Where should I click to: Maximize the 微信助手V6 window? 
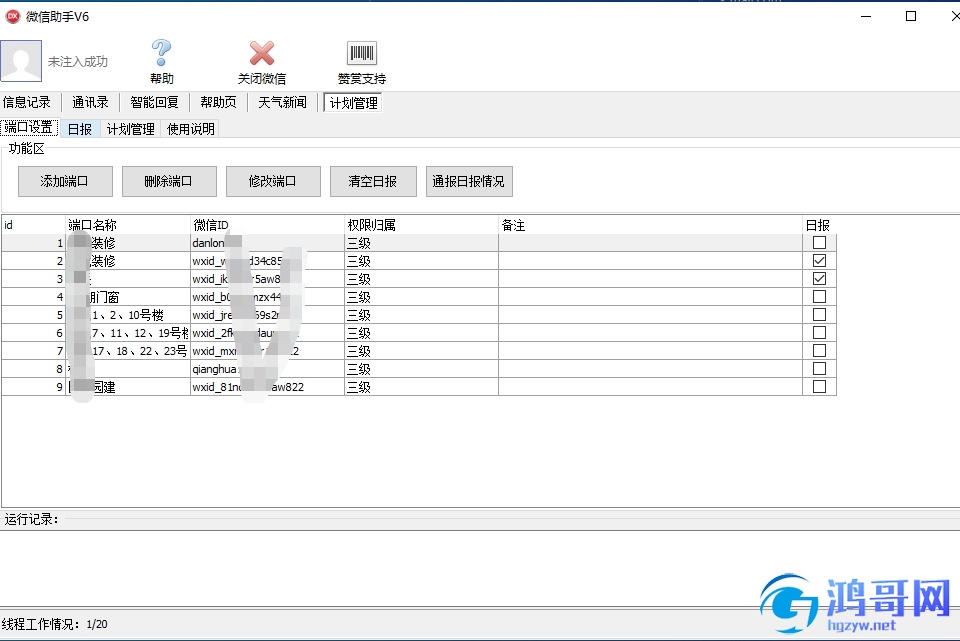point(911,16)
